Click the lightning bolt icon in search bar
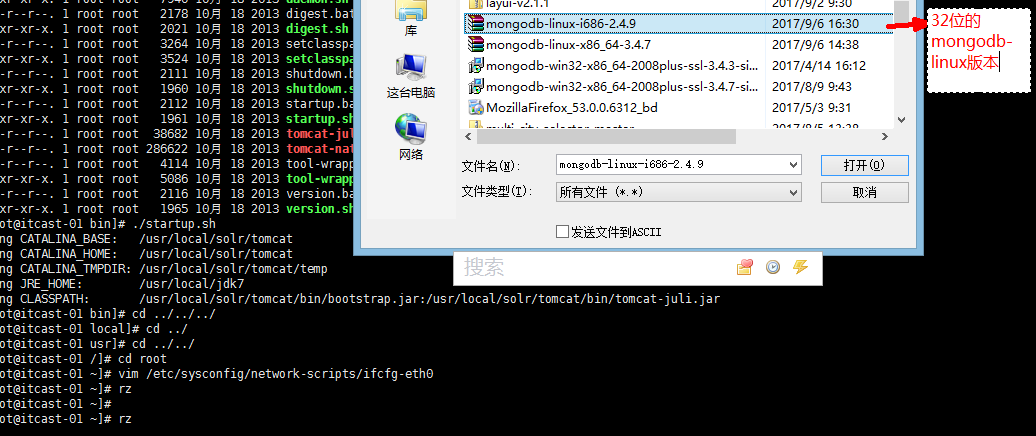Viewport: 1036px width, 436px height. pos(799,268)
